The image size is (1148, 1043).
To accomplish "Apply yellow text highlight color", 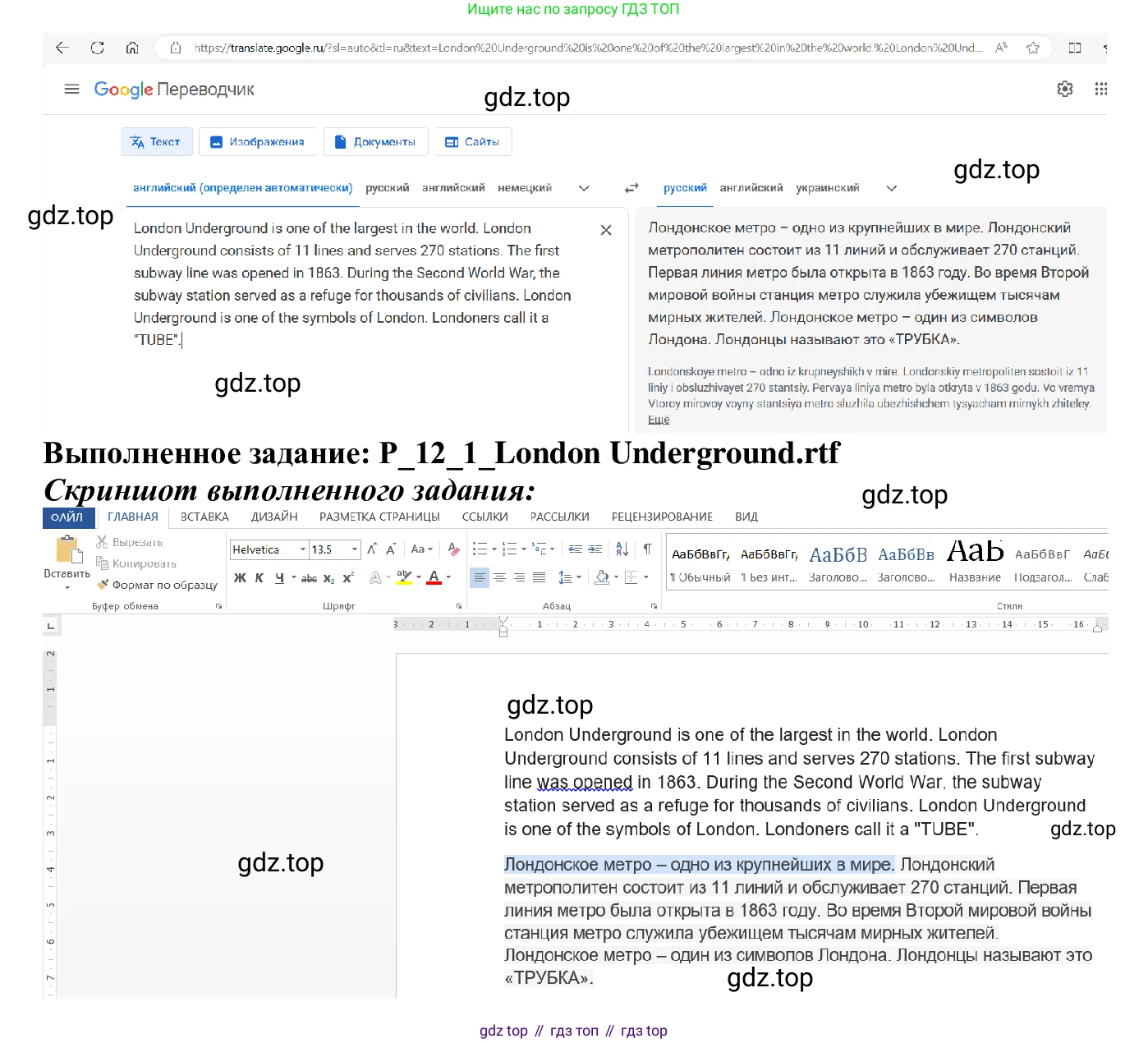I will (x=404, y=578).
